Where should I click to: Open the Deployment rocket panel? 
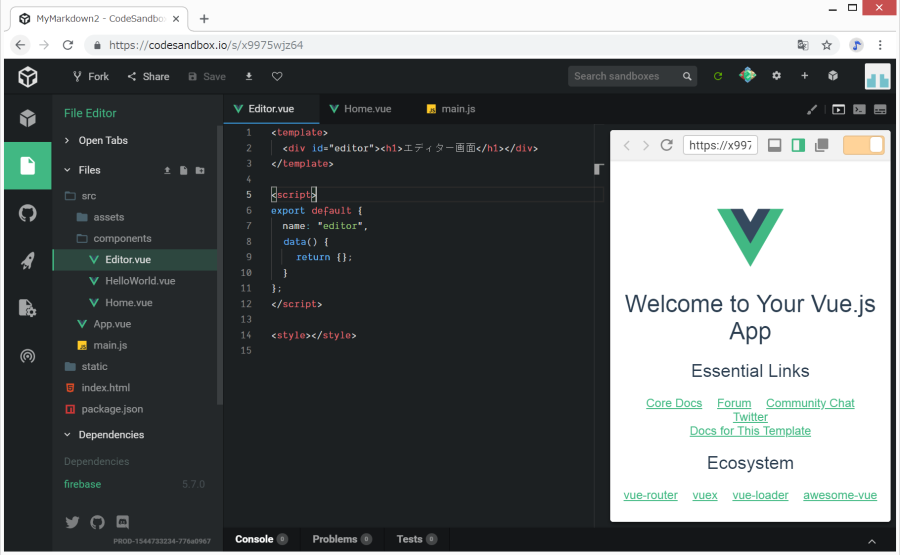pos(27,261)
